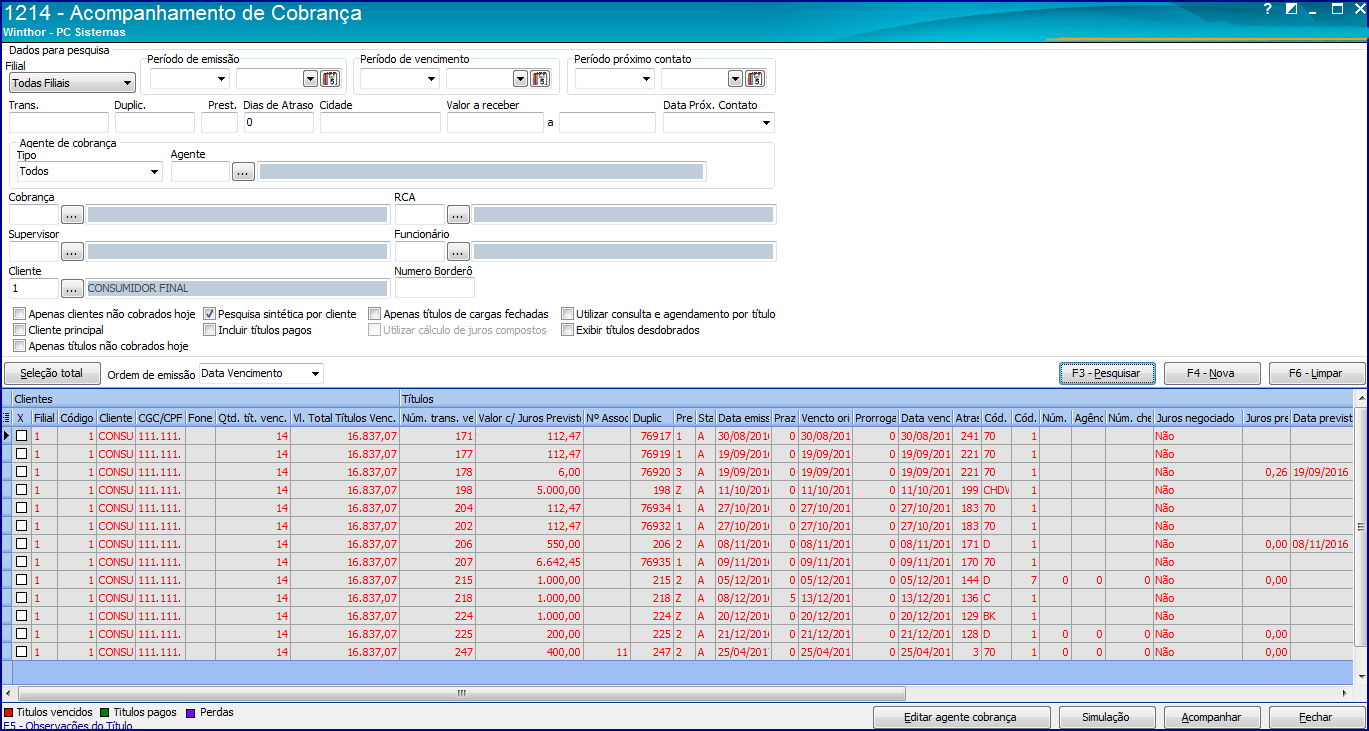Click Fechar button

[x=1316, y=717]
